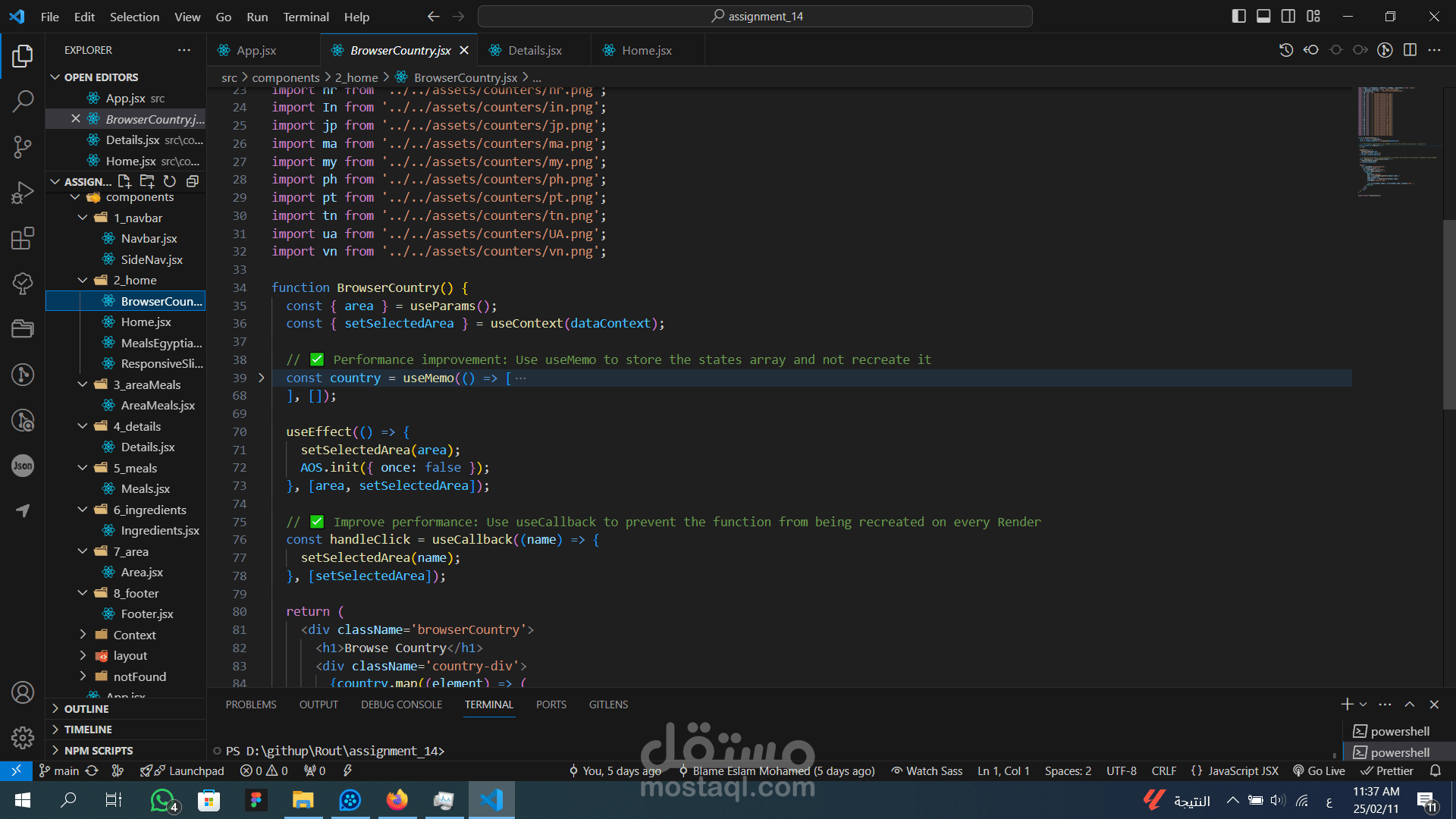This screenshot has width=1456, height=819.
Task: Open the Search view in activity bar
Action: [23, 101]
